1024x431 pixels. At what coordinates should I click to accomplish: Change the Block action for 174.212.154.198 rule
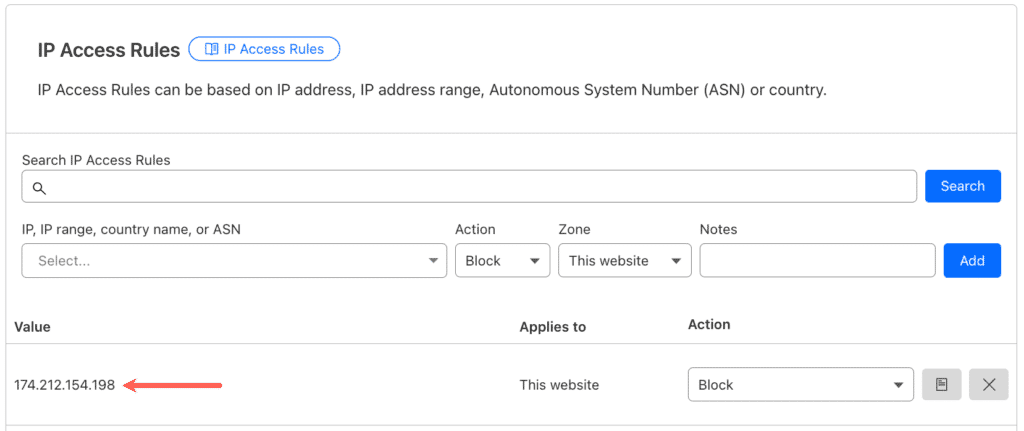[800, 385]
